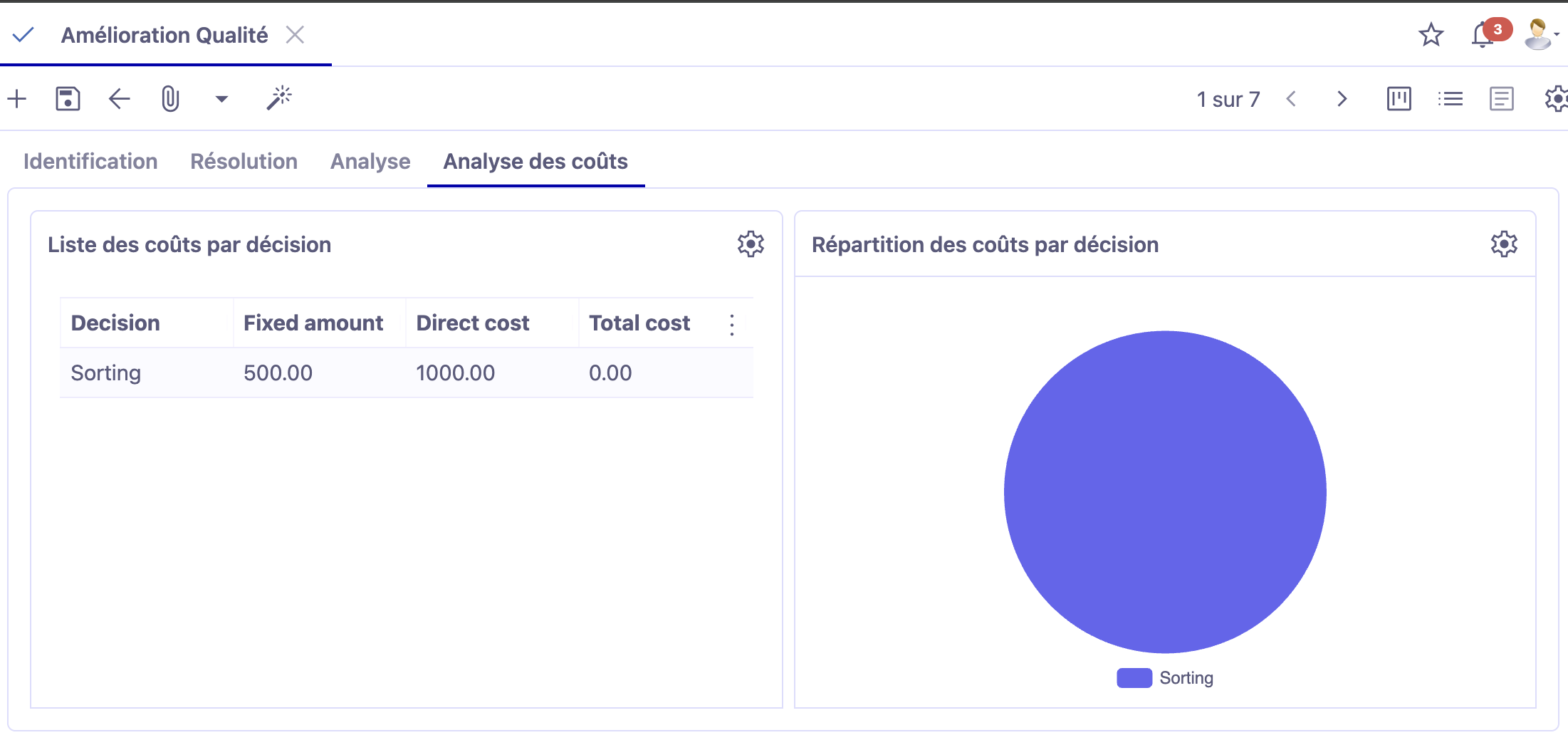1568x735 pixels.
Task: Open notifications bell showing 3 alerts
Action: tap(1483, 34)
